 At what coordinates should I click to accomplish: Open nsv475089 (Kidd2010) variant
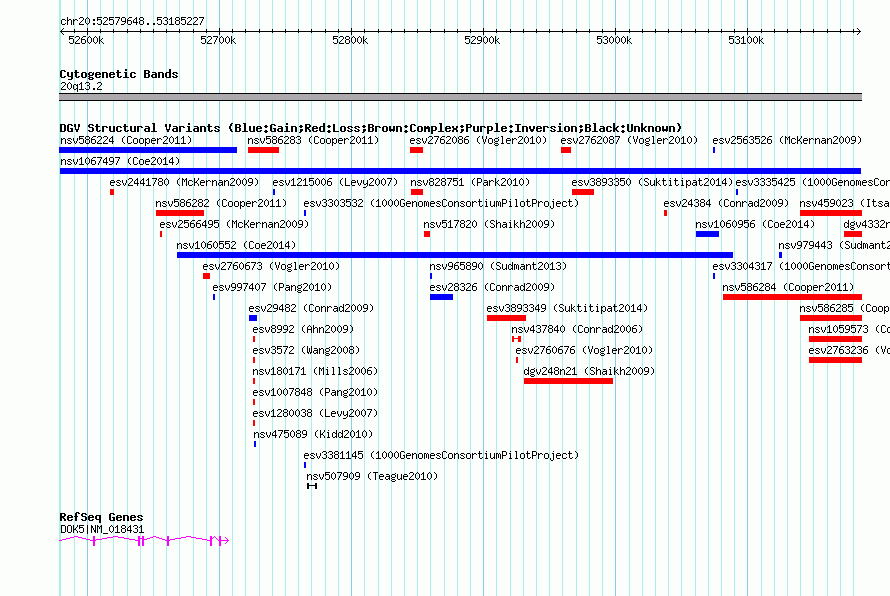(x=313, y=434)
